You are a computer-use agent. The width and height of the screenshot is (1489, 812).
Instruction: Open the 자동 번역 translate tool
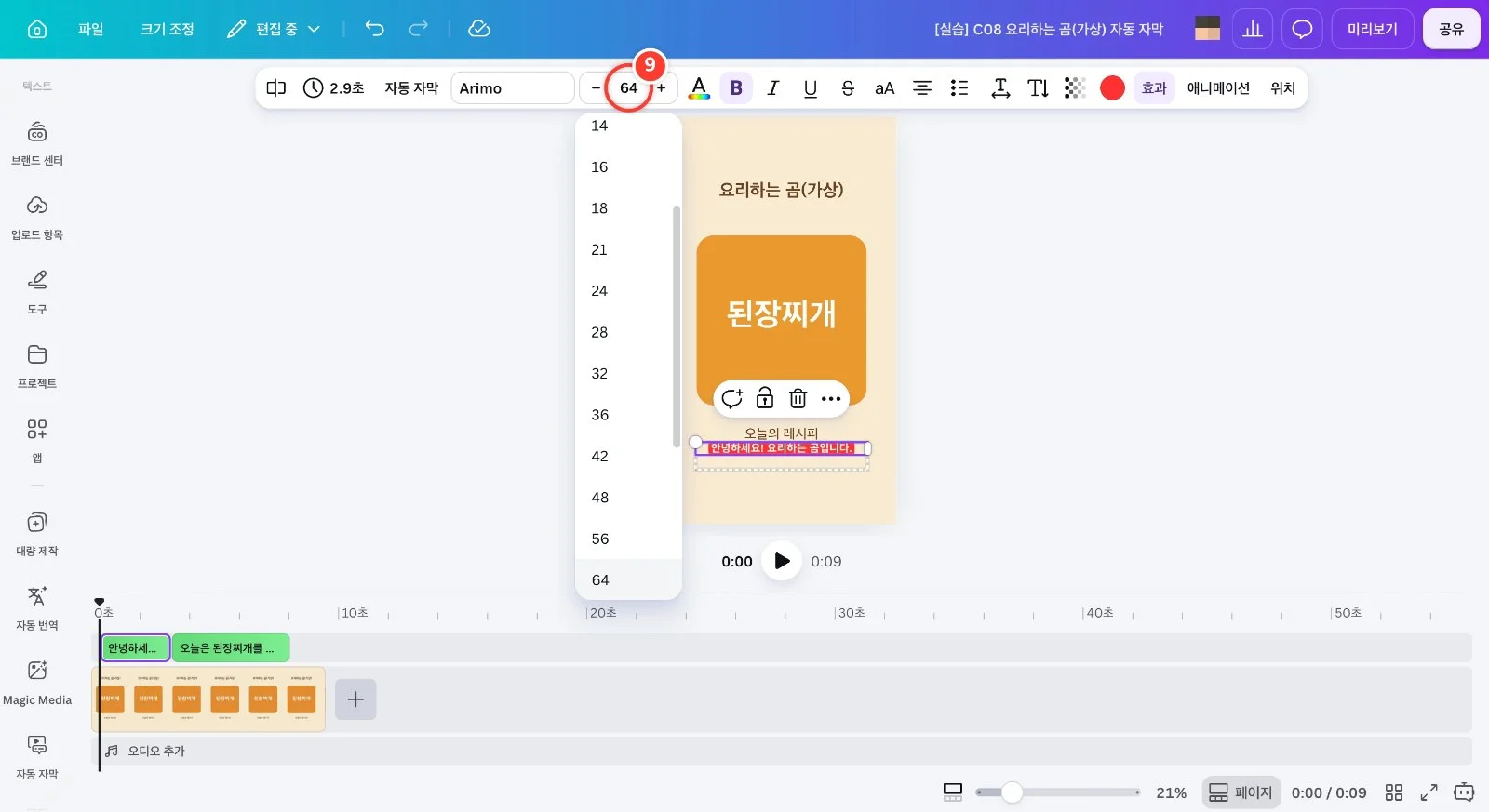pos(37,608)
